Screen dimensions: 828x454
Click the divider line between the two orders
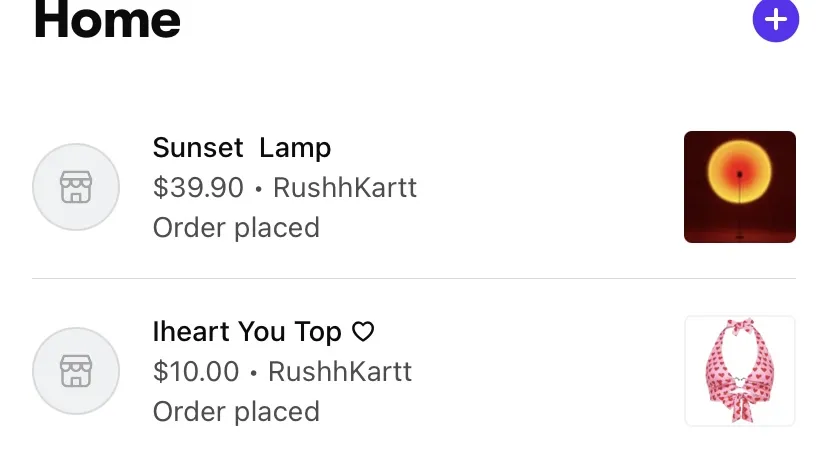tap(414, 278)
